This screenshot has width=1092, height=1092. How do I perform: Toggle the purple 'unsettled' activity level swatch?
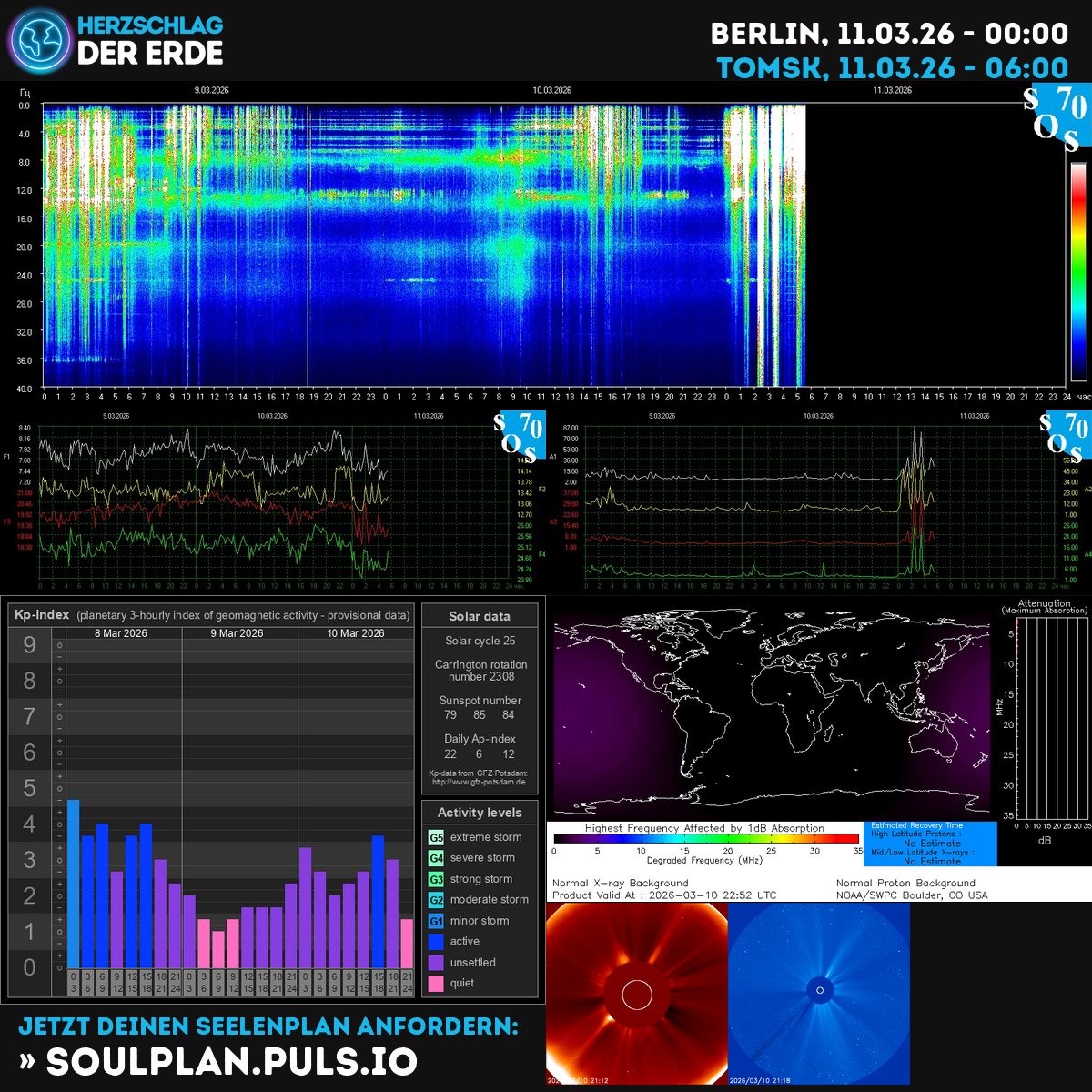click(x=434, y=962)
